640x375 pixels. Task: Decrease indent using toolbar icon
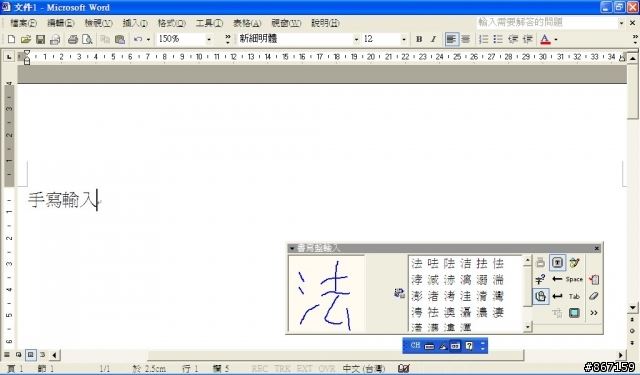coord(513,39)
